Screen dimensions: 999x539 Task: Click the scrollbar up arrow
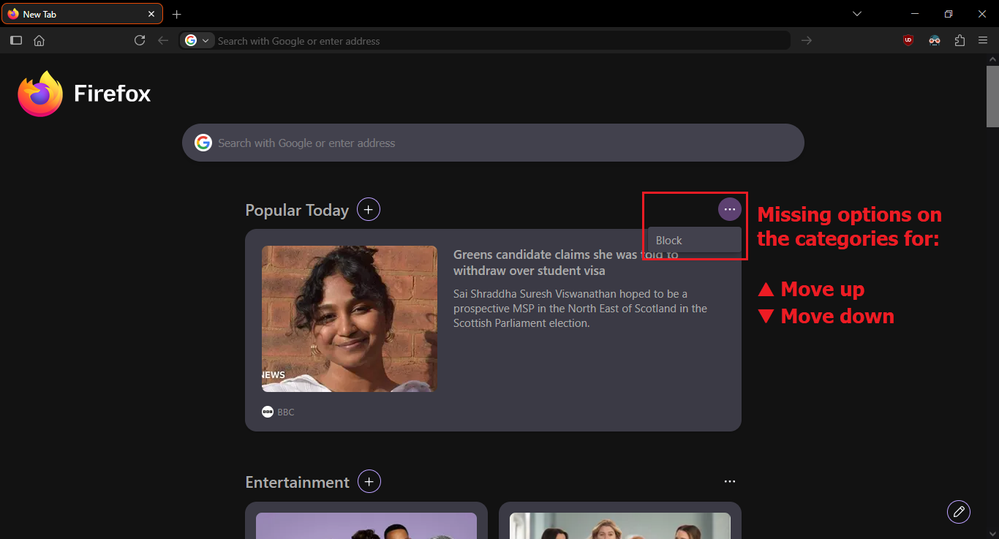click(993, 59)
